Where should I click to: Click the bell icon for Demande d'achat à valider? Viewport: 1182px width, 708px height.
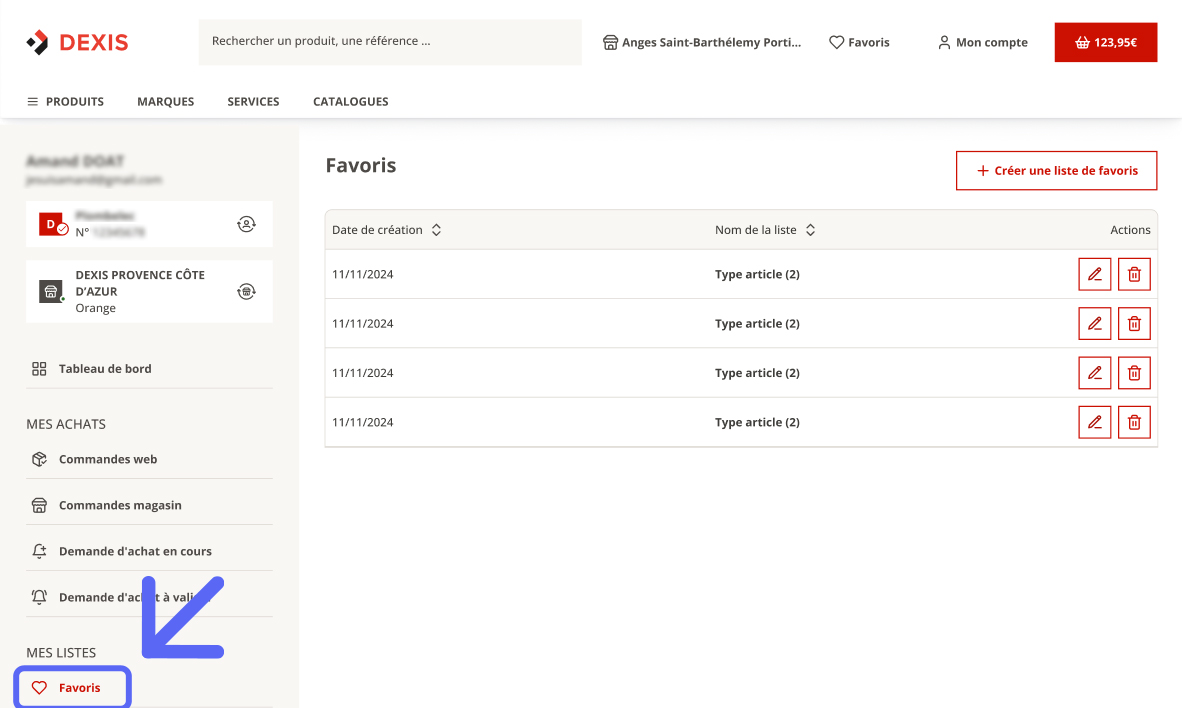[x=39, y=597]
